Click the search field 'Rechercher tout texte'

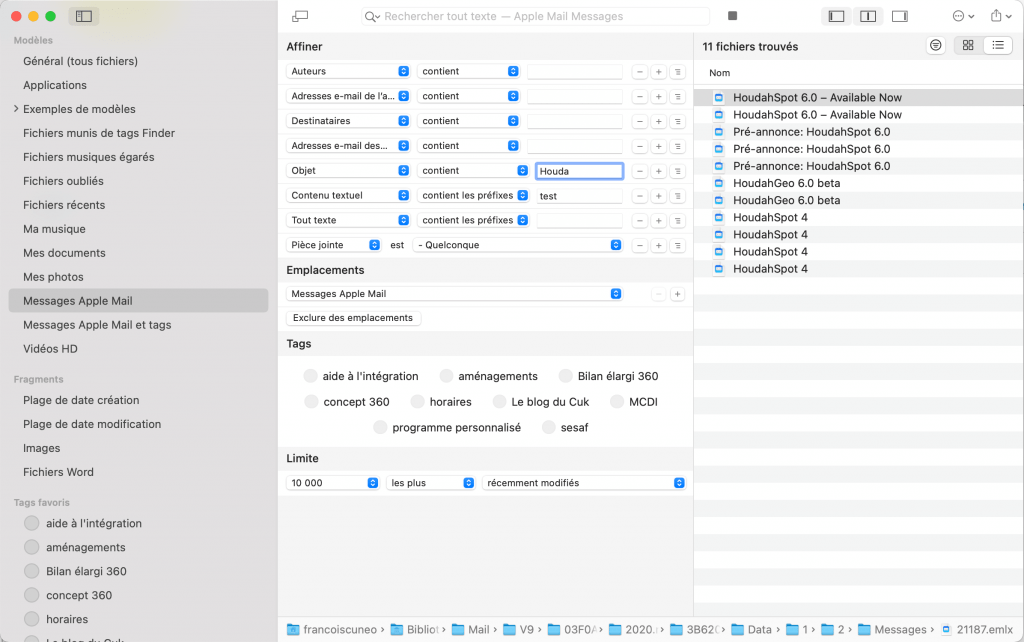[536, 16]
